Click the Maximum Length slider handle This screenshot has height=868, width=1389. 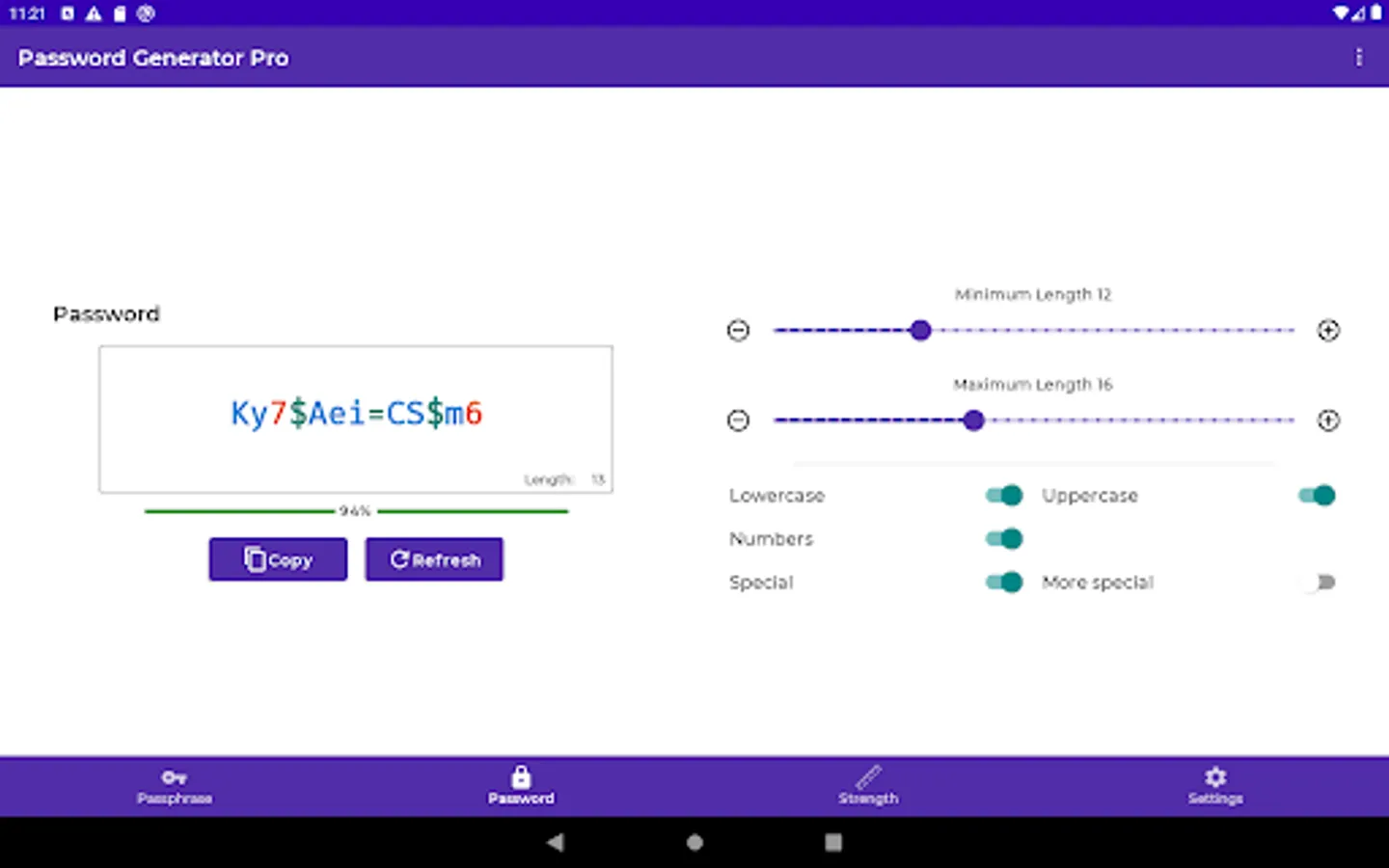973,420
